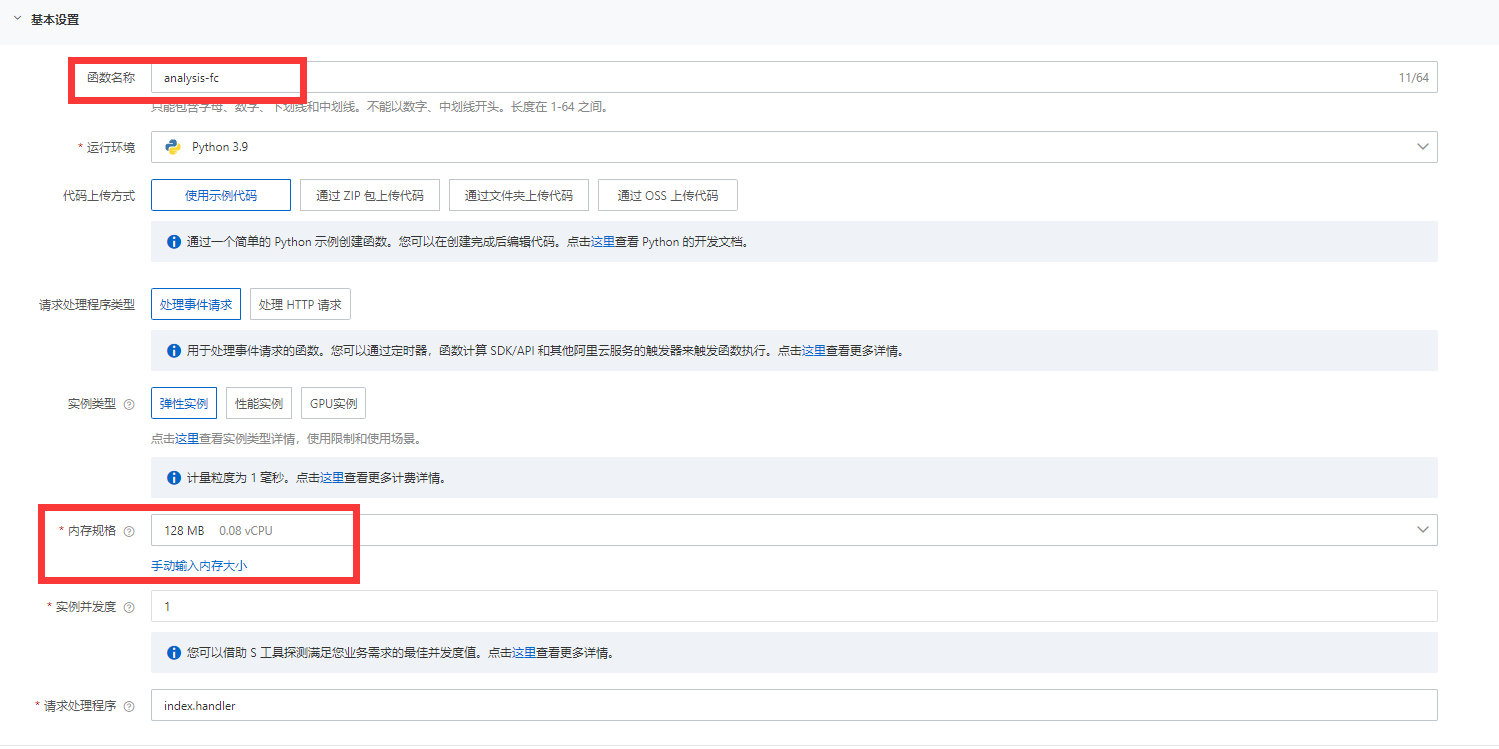The image size is (1499, 749).
Task: Select 通过 OSS 上传代码 option
Action: pyautogui.click(x=668, y=196)
